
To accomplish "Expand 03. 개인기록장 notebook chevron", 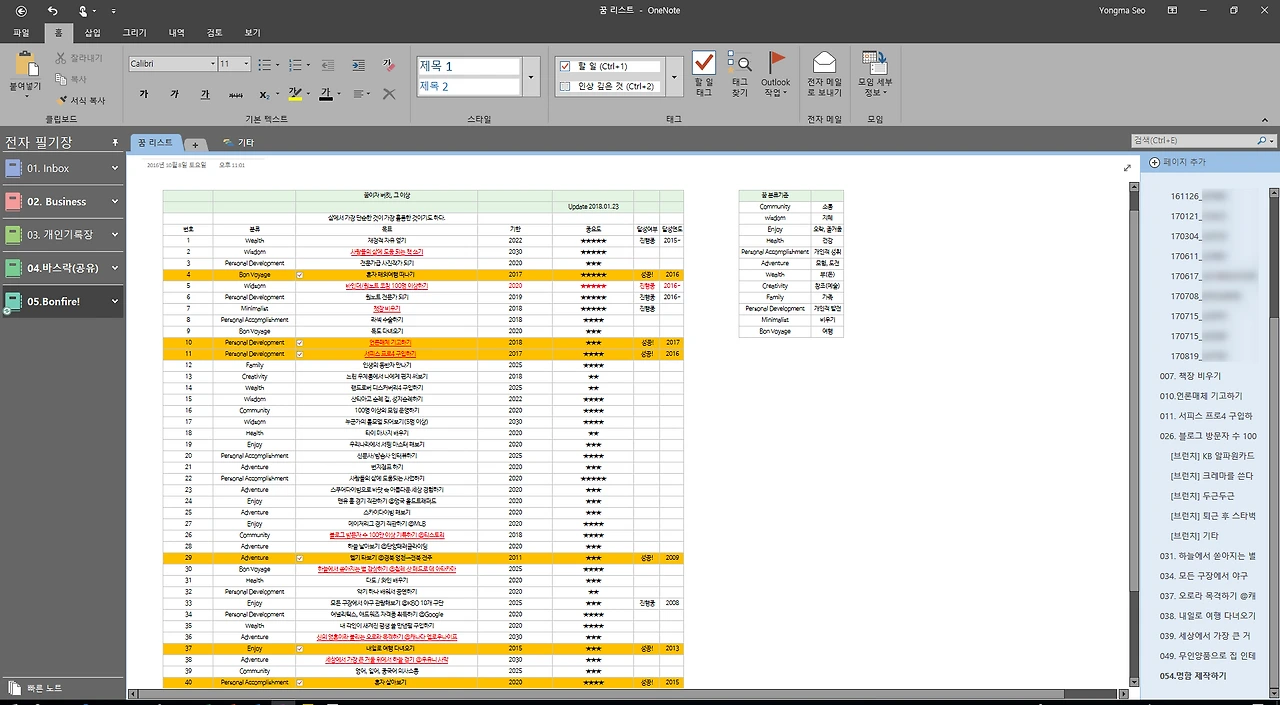I will coord(115,235).
